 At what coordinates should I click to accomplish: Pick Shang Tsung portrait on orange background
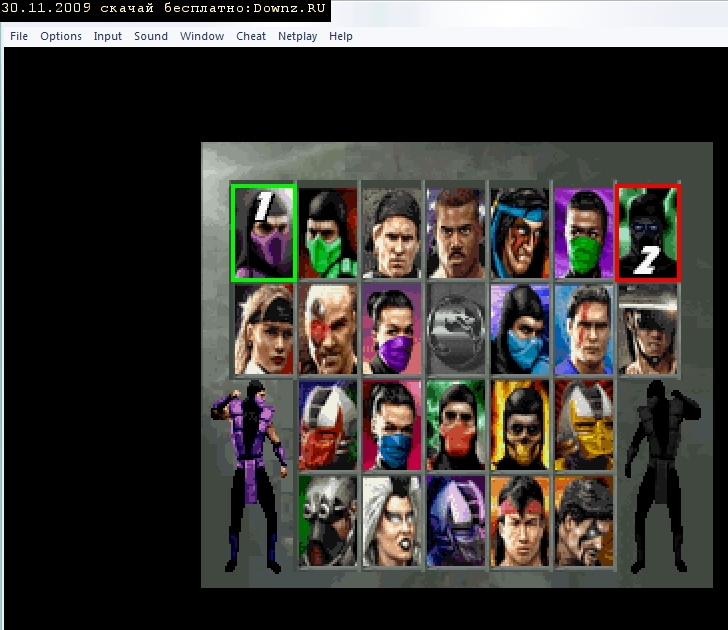tap(584, 521)
